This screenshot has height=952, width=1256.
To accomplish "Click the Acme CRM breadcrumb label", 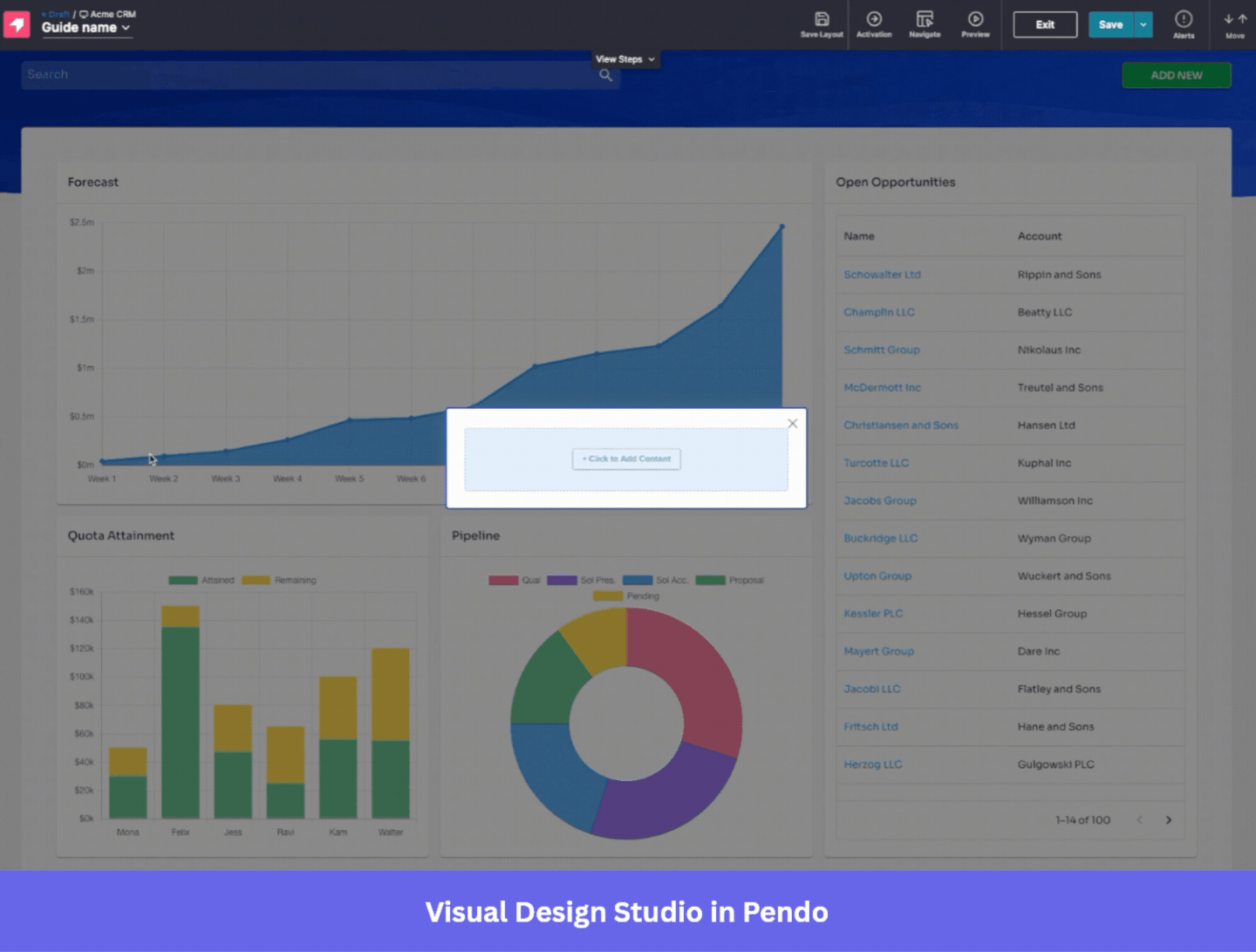I will coord(107,14).
